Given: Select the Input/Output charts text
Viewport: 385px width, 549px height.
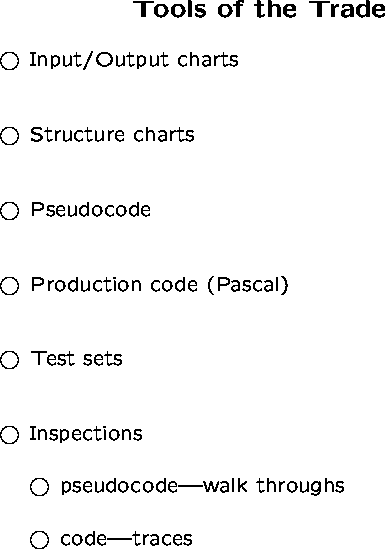Looking at the screenshot, I should [x=134, y=60].
